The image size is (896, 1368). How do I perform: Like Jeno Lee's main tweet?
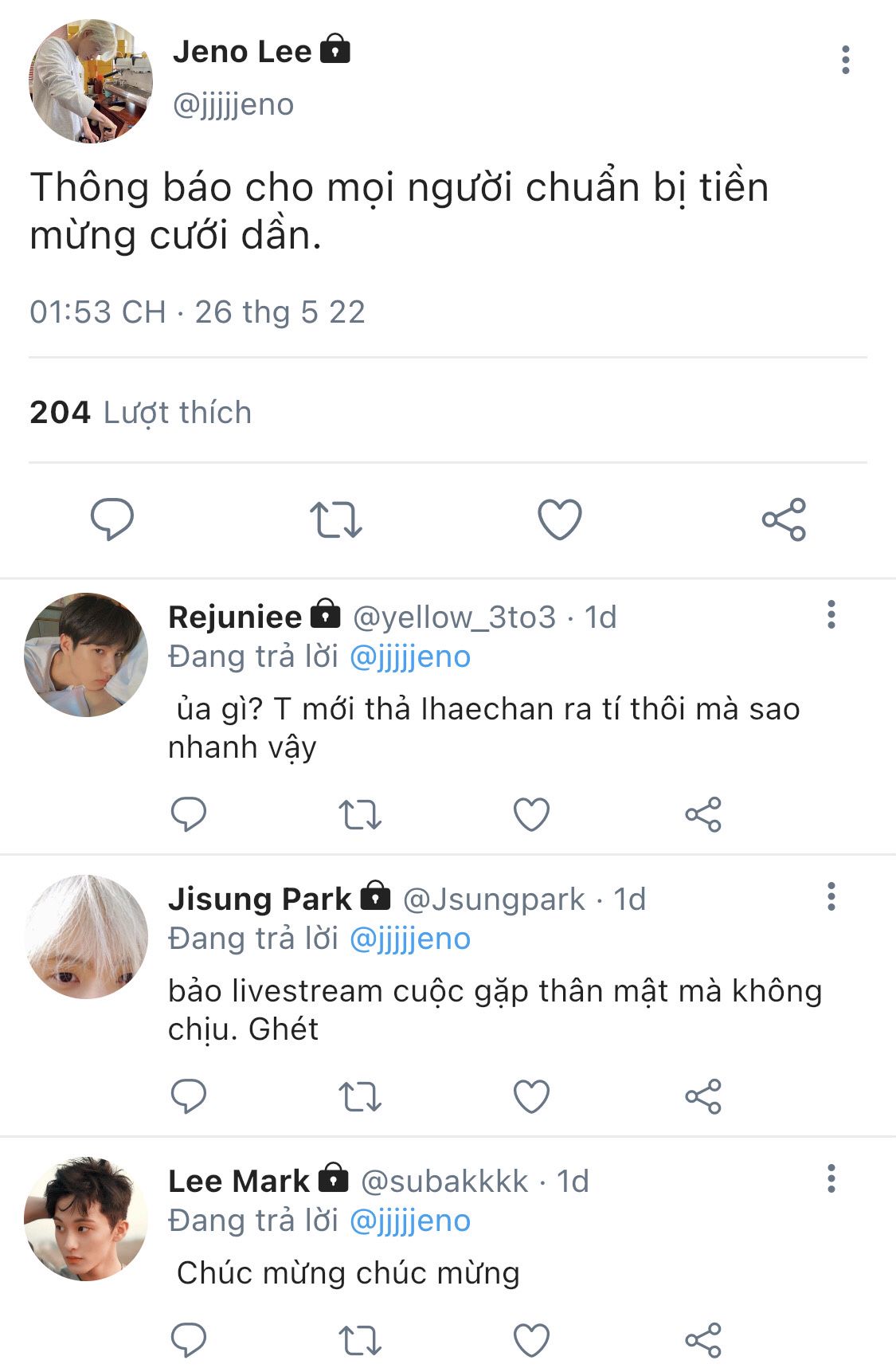560,519
